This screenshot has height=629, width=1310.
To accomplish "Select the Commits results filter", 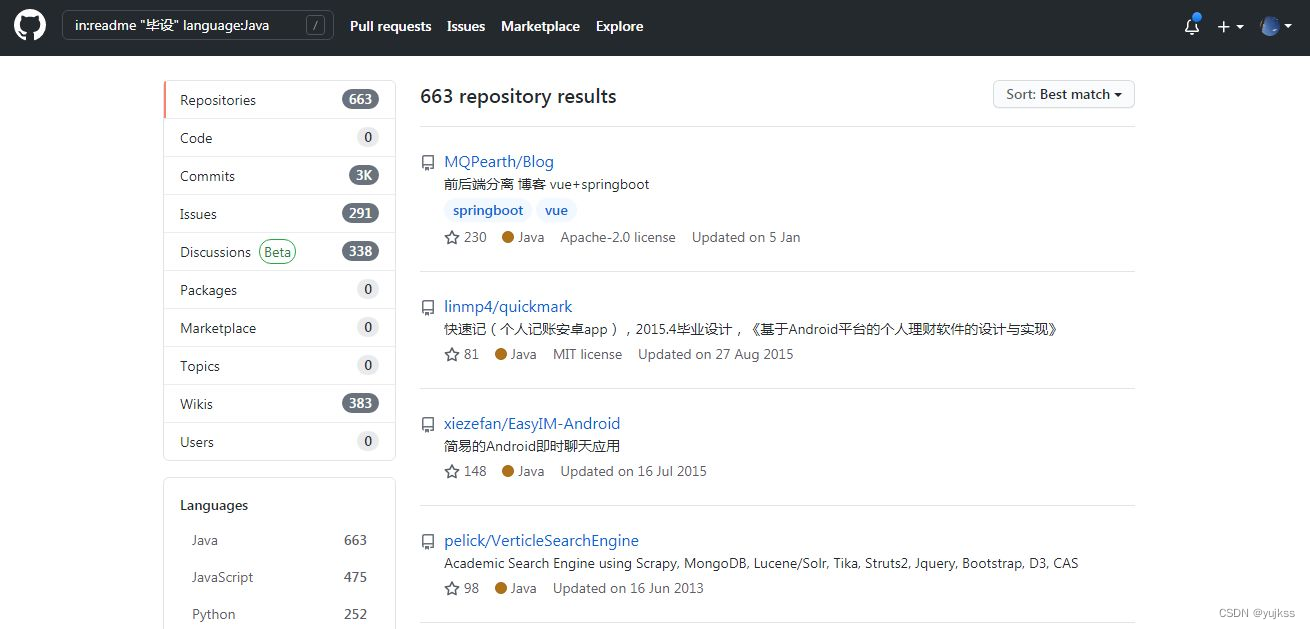I will click(x=279, y=176).
